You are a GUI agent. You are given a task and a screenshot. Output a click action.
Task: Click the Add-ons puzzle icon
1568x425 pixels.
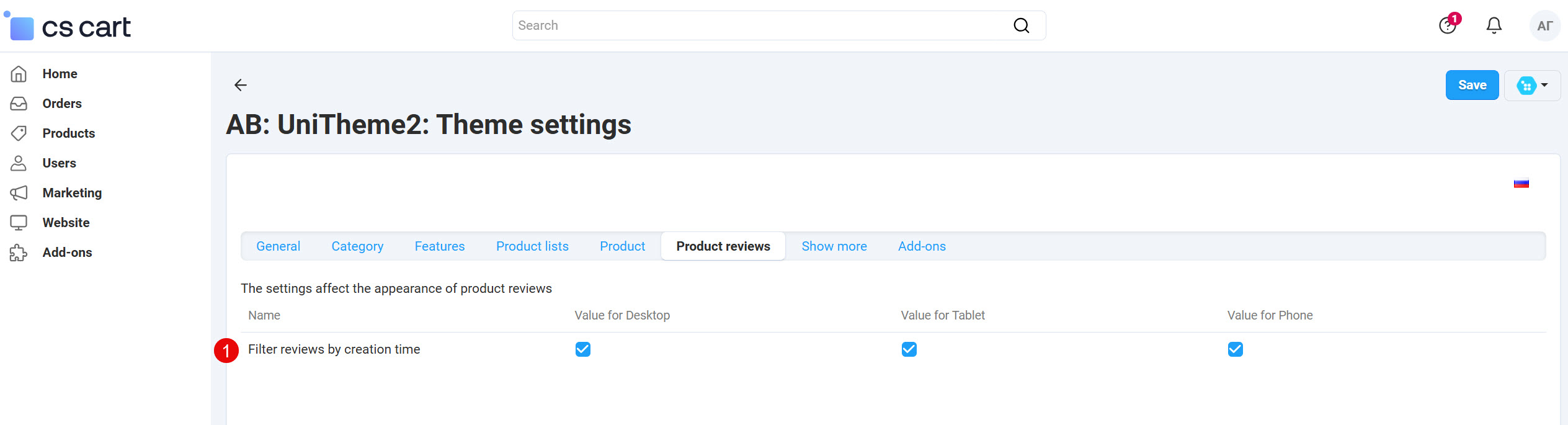click(x=19, y=253)
